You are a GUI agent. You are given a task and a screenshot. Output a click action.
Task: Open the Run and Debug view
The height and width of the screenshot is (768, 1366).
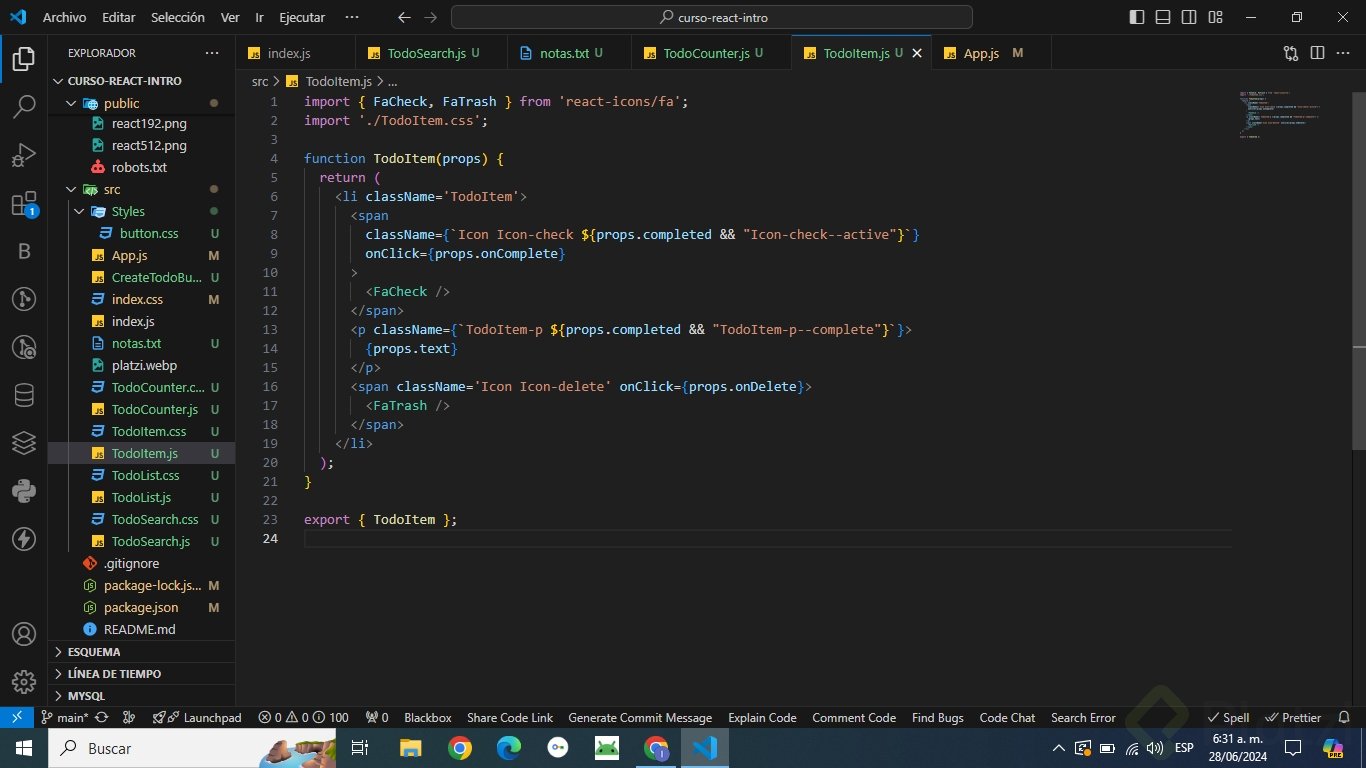[x=24, y=156]
